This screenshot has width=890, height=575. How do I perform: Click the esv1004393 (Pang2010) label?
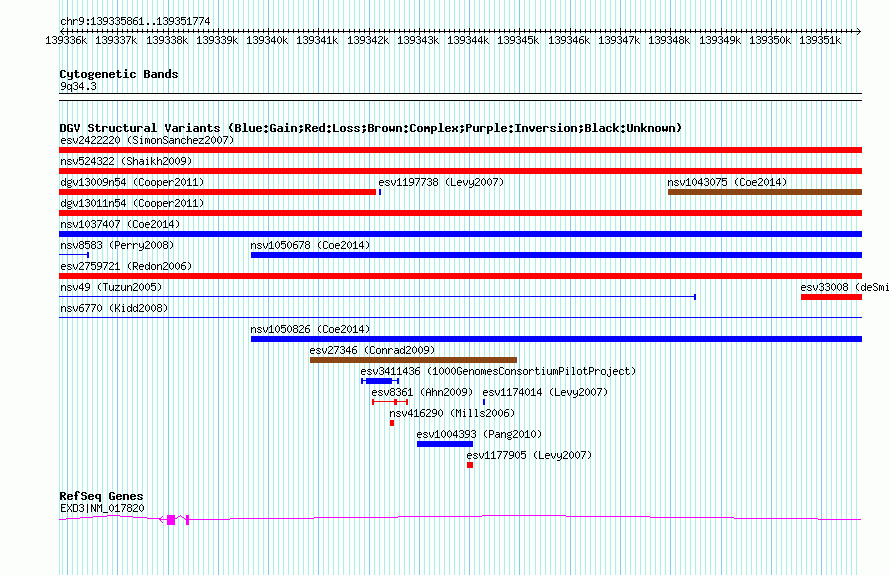click(479, 434)
